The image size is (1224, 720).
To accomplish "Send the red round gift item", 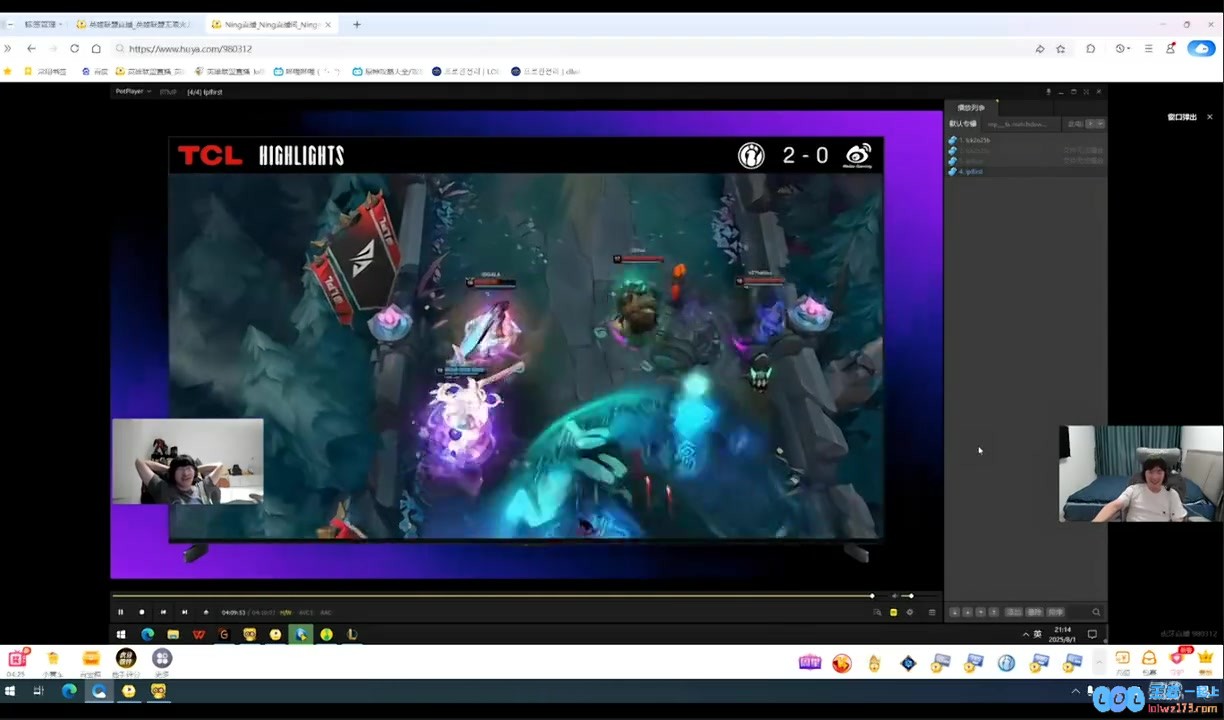I will coord(842,662).
